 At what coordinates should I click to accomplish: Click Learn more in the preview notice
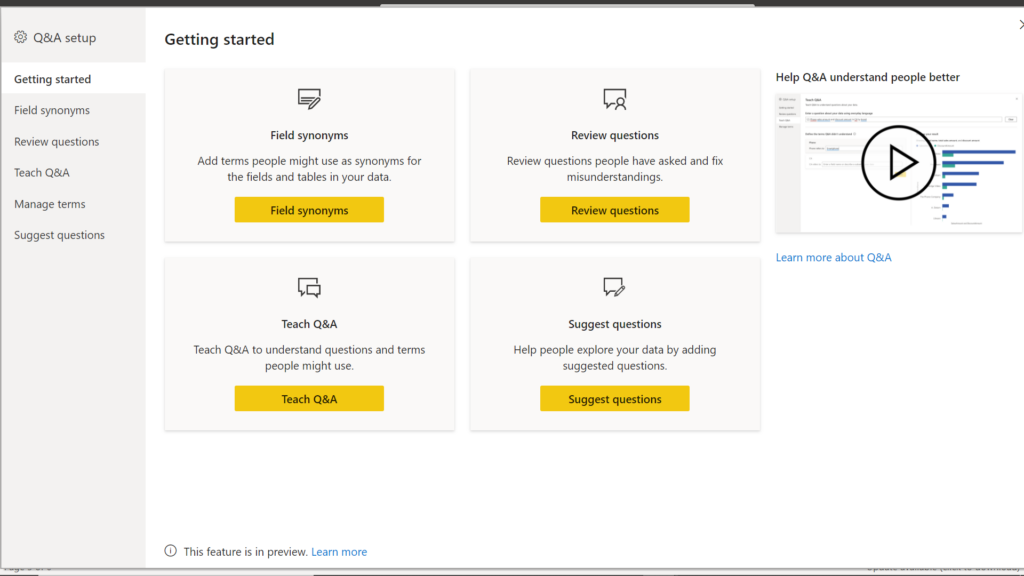(339, 551)
